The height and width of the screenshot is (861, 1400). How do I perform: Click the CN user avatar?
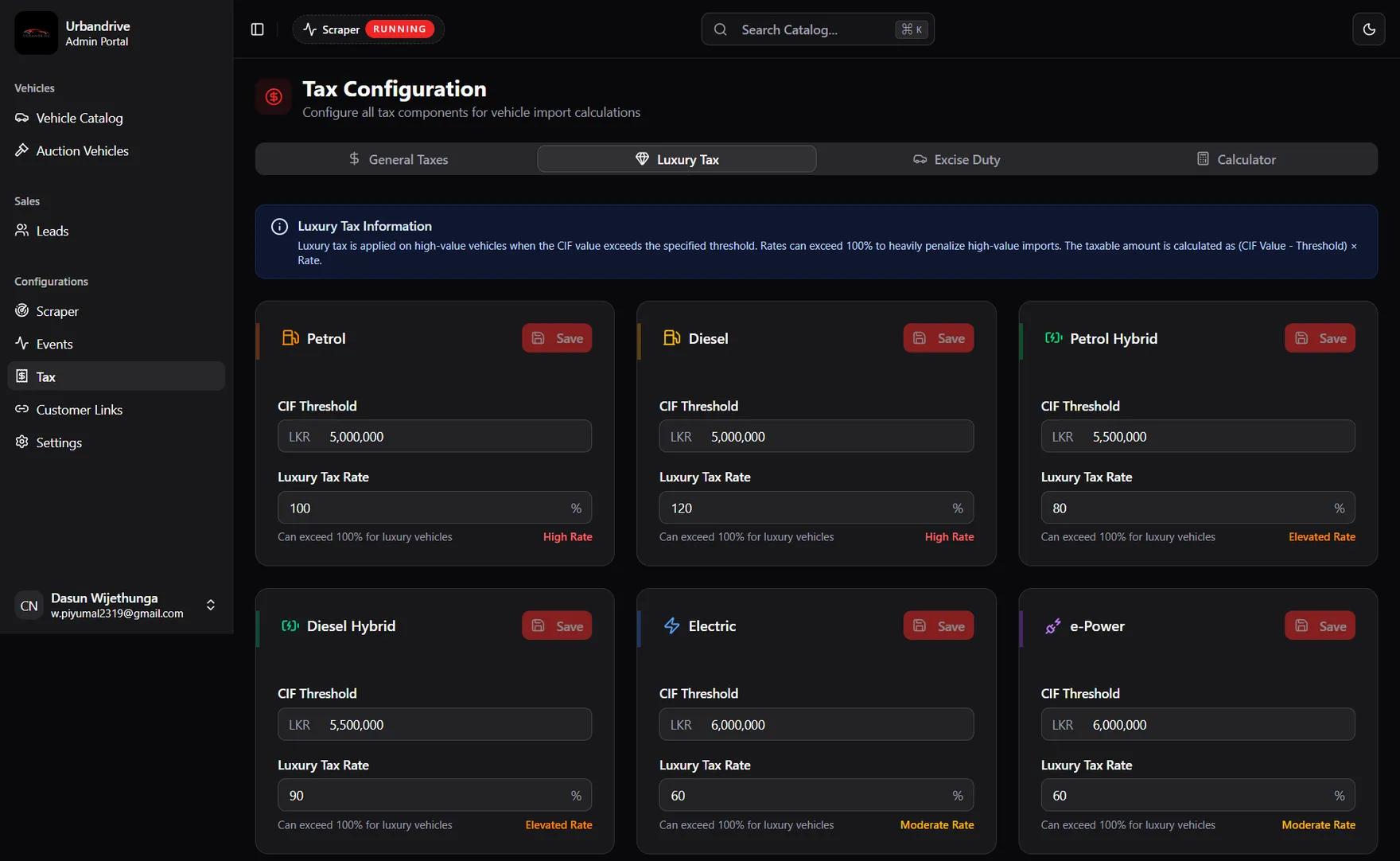click(x=29, y=606)
